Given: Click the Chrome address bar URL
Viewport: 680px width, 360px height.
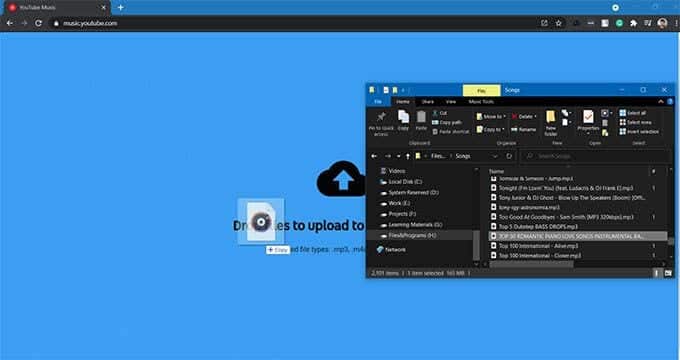Looking at the screenshot, I should click(90, 23).
